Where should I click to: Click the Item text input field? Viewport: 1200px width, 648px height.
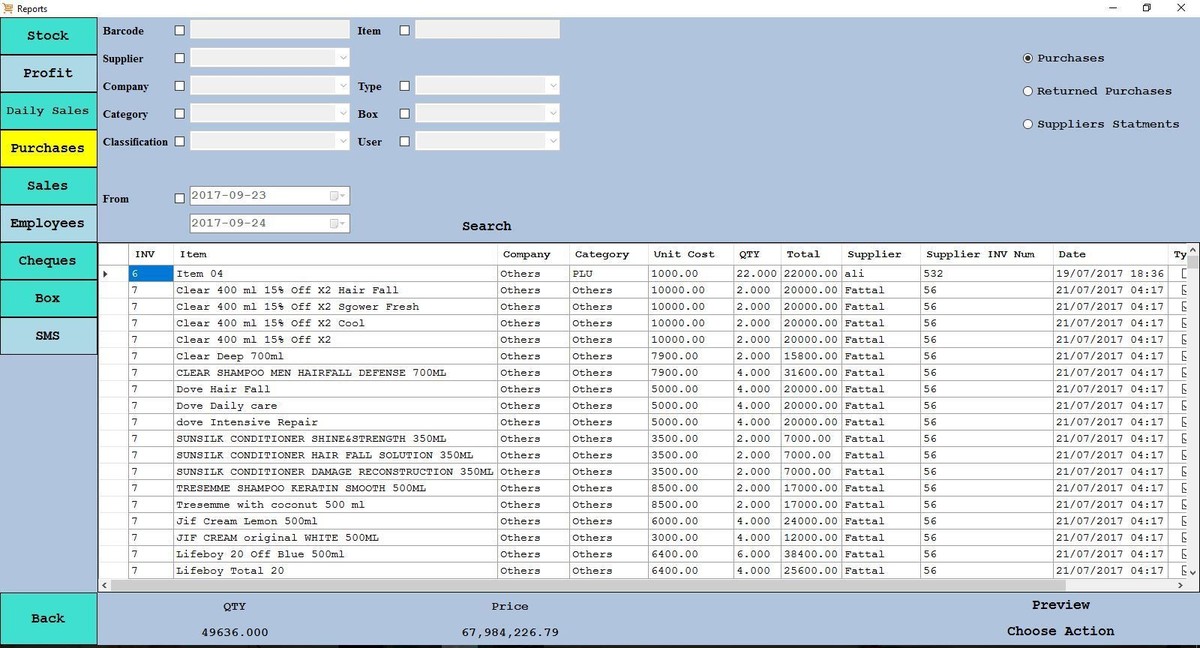point(487,31)
